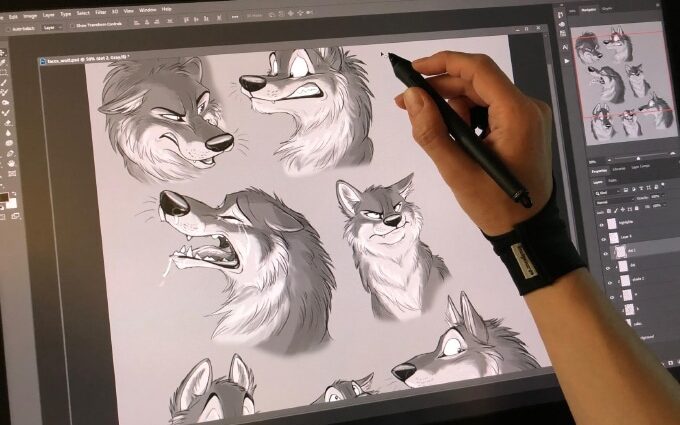This screenshot has width=680, height=425.
Task: Open the Normal blend mode dropdown
Action: [x=615, y=203]
